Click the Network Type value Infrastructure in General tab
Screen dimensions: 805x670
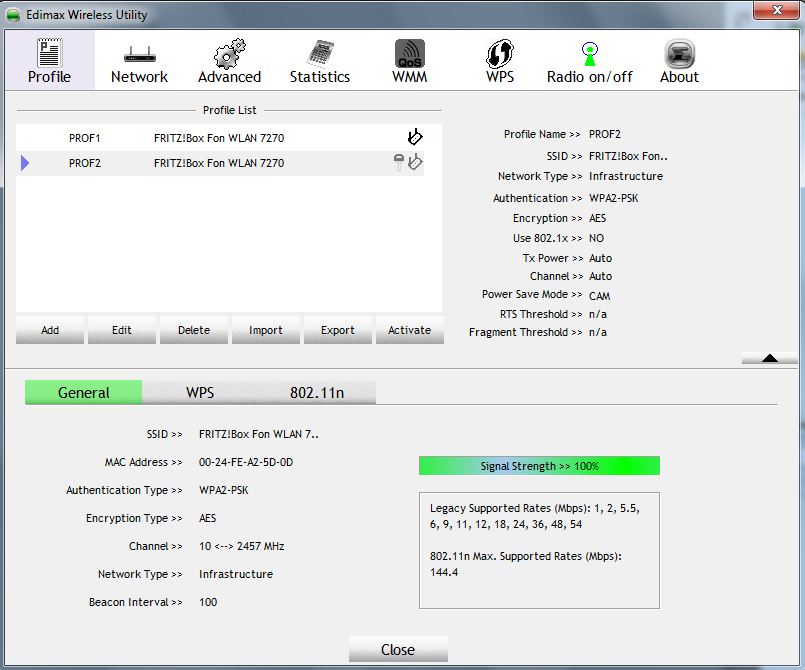236,574
